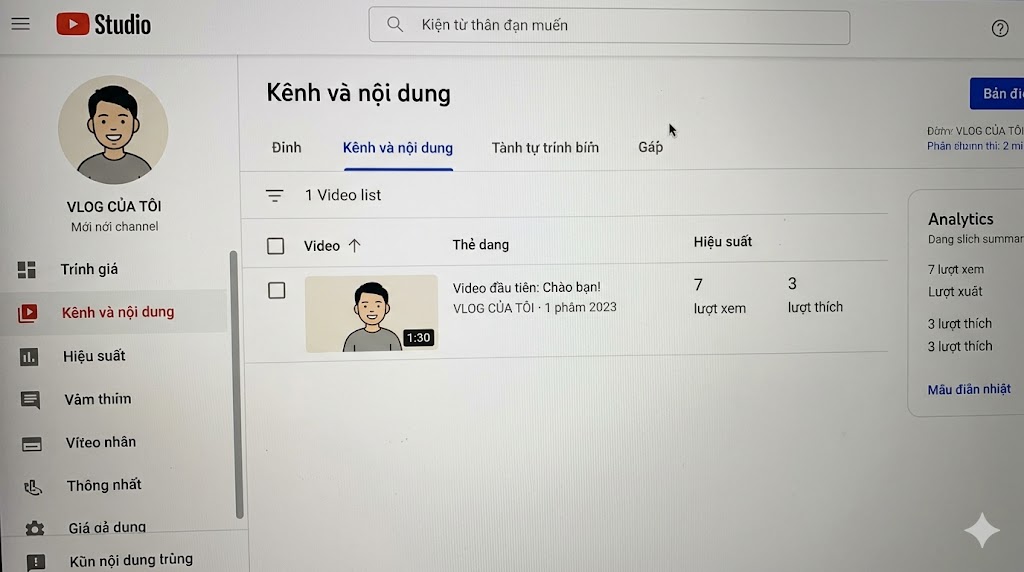The height and width of the screenshot is (572, 1024).
Task: Open the Video đầu tiên thumbnail
Action: tap(371, 313)
